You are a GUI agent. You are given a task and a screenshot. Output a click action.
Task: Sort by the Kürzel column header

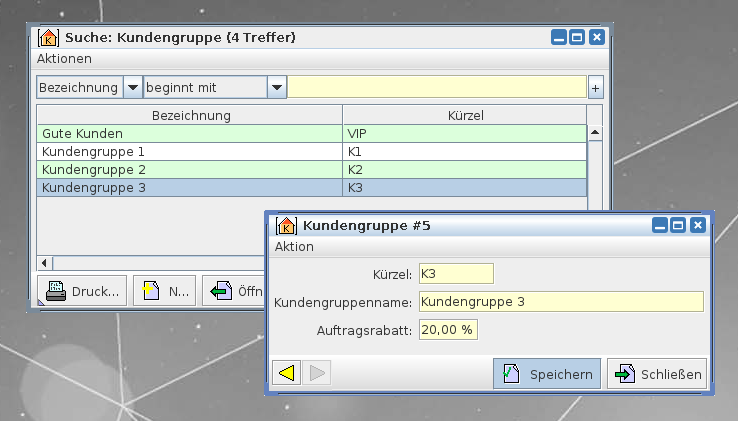click(464, 115)
